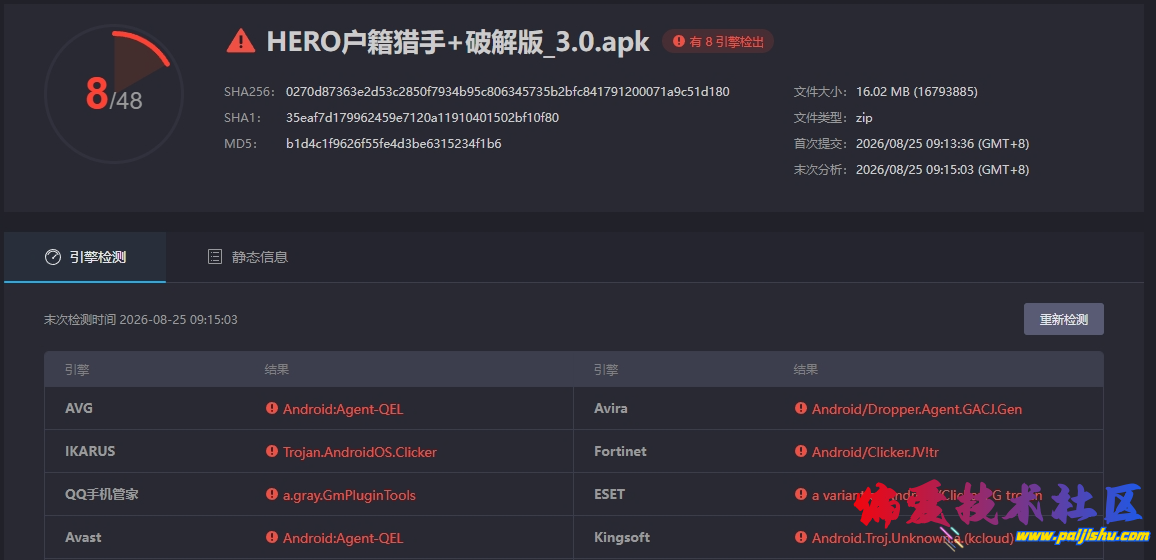Switch to the 静态信息 tab
Viewport: 1156px width, 560px height.
(247, 257)
